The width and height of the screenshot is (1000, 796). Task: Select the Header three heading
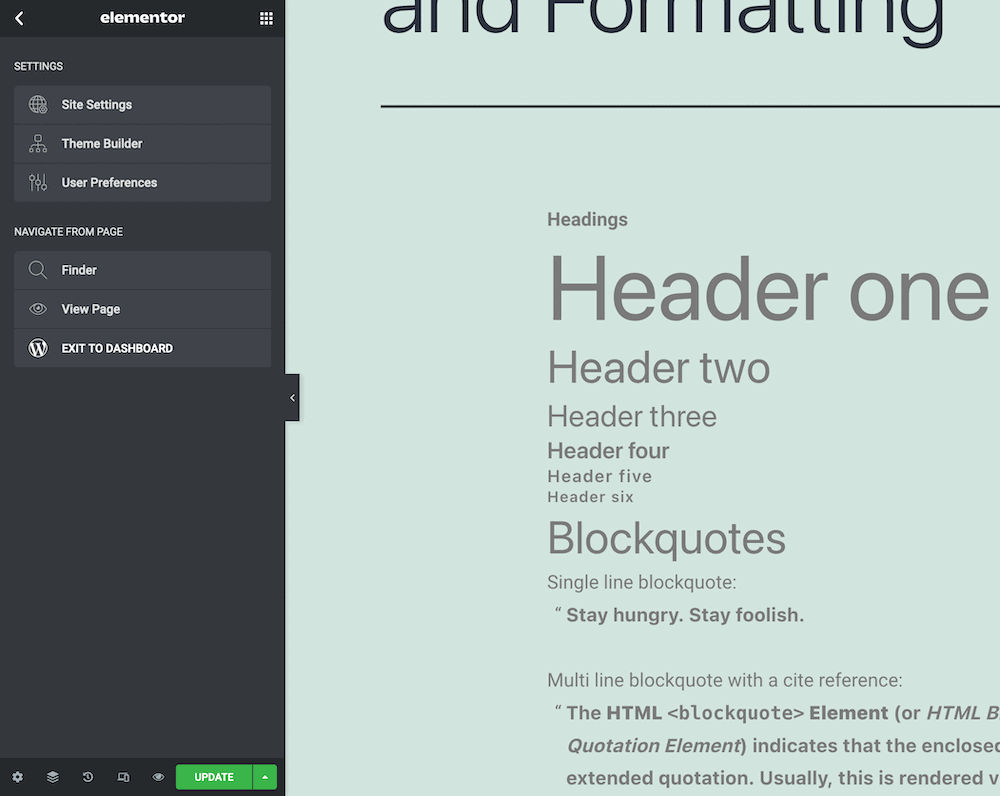coord(632,416)
